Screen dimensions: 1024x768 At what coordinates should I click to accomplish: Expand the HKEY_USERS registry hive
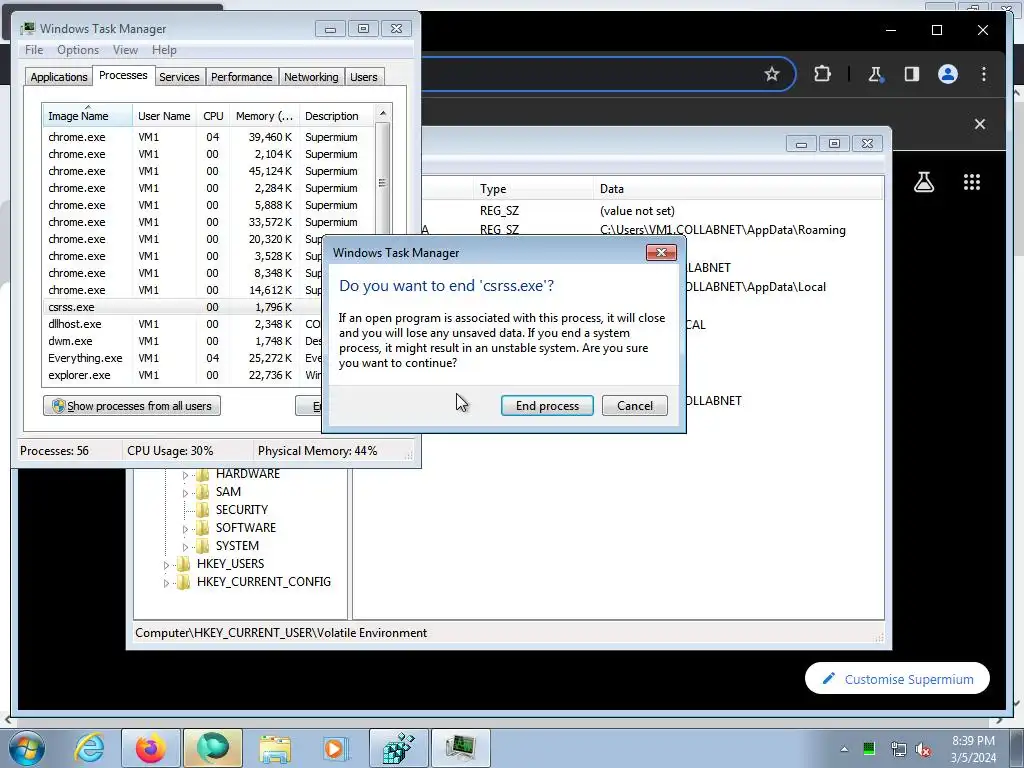click(x=167, y=564)
